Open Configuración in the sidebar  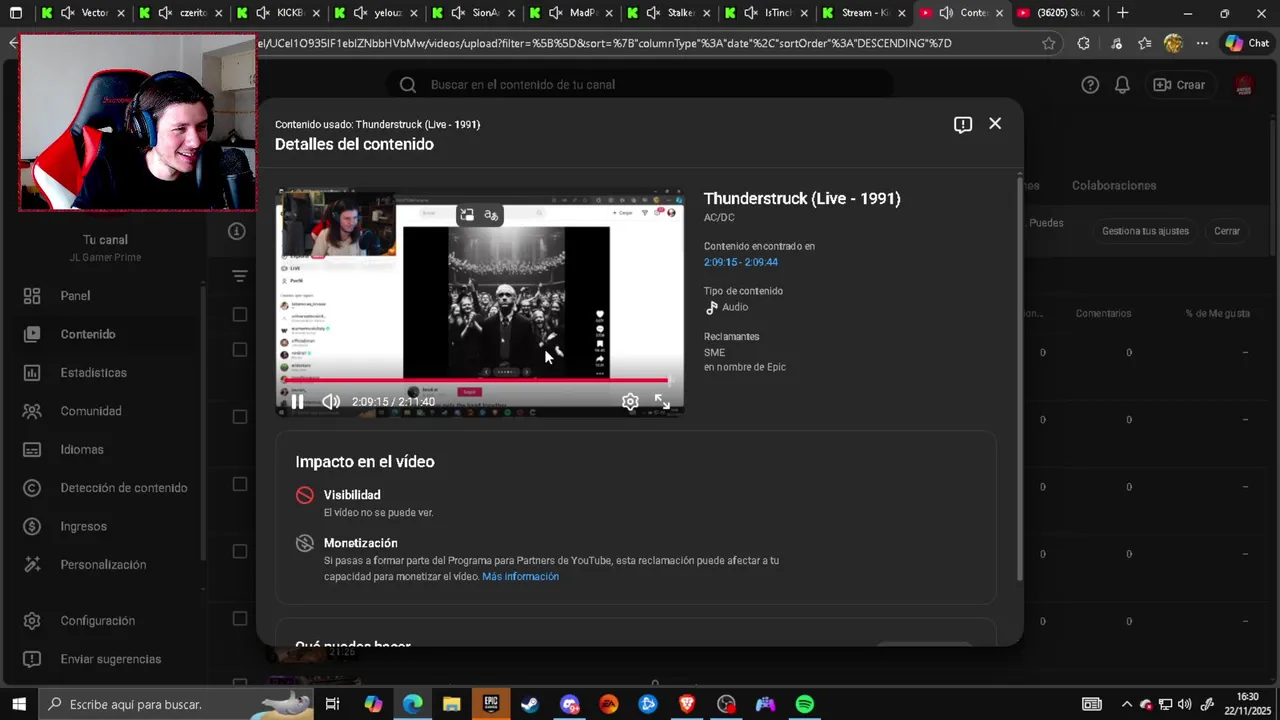[103, 621]
